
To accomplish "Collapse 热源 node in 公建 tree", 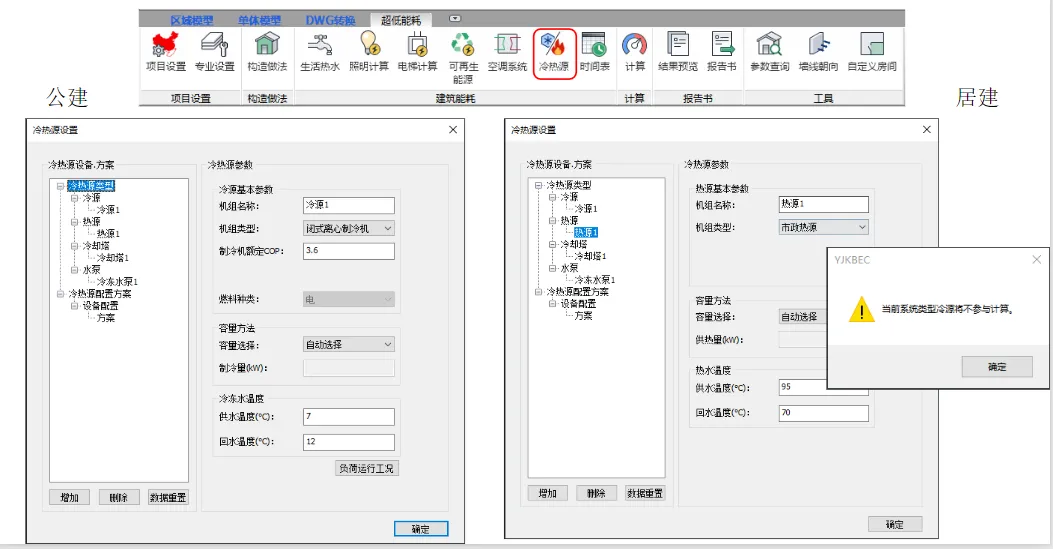I will tap(75, 222).
